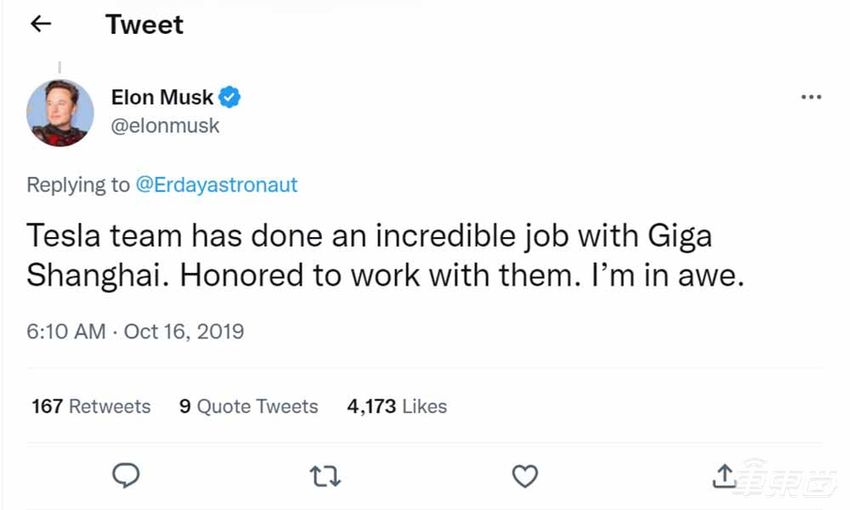
Task: Open the three-dot more options menu
Action: [x=811, y=98]
